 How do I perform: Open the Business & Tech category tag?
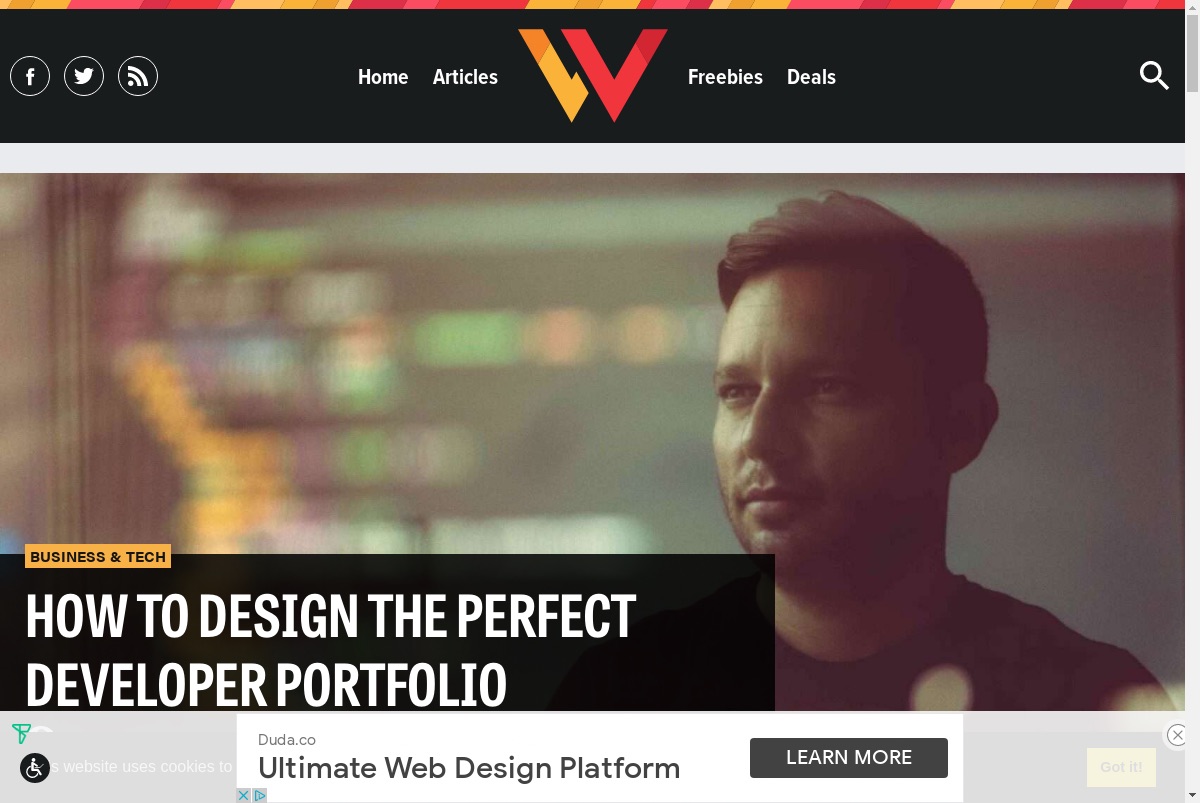tap(98, 557)
